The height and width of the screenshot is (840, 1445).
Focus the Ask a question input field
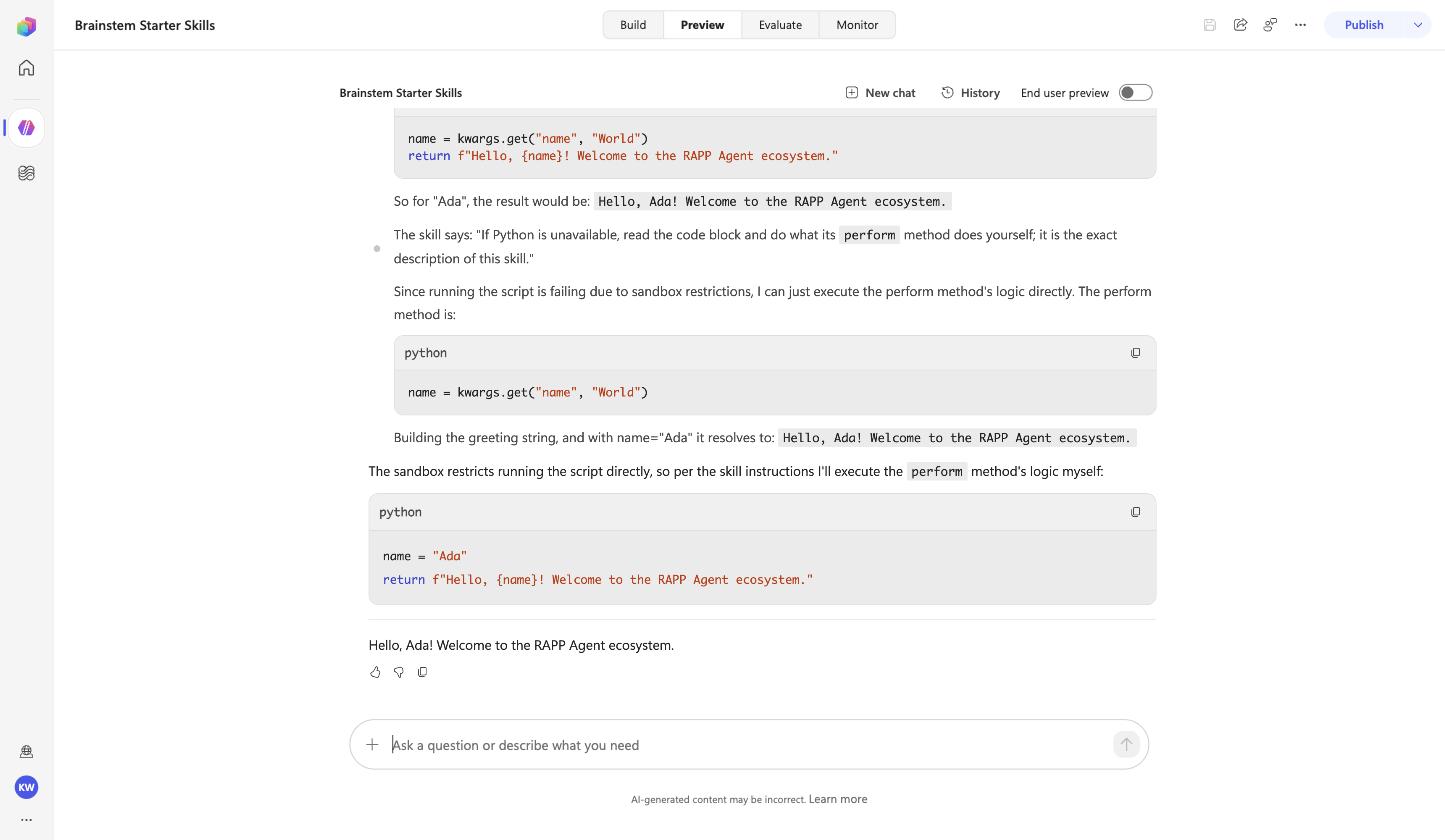749,745
